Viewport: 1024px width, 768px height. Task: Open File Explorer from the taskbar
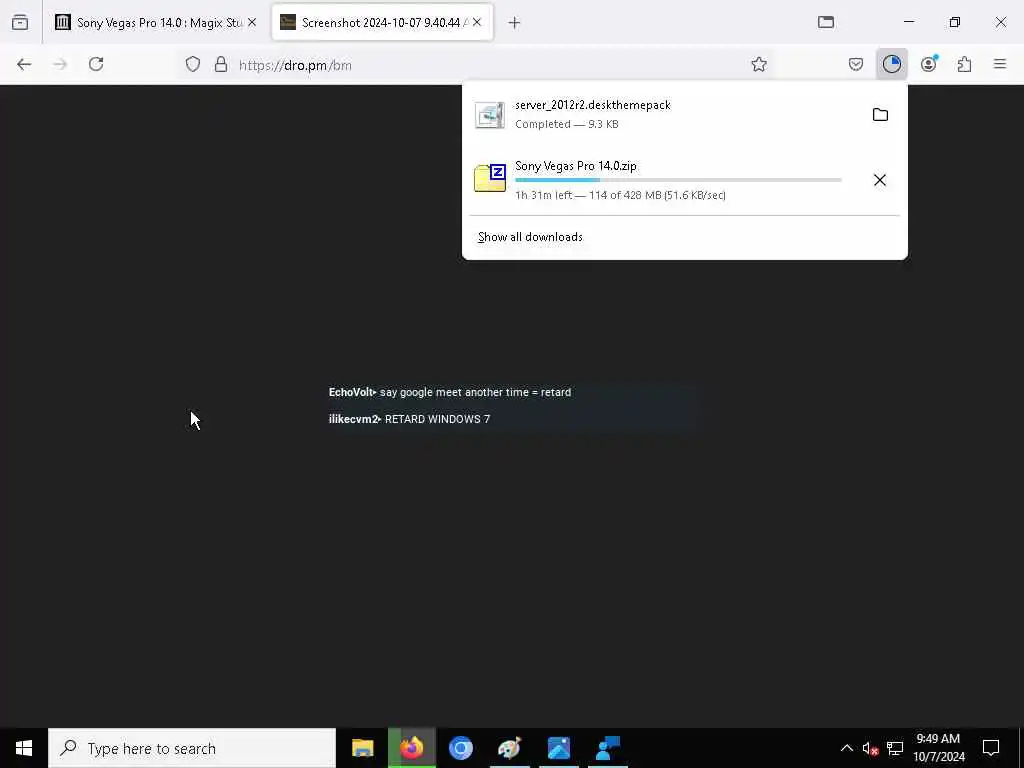(x=362, y=748)
